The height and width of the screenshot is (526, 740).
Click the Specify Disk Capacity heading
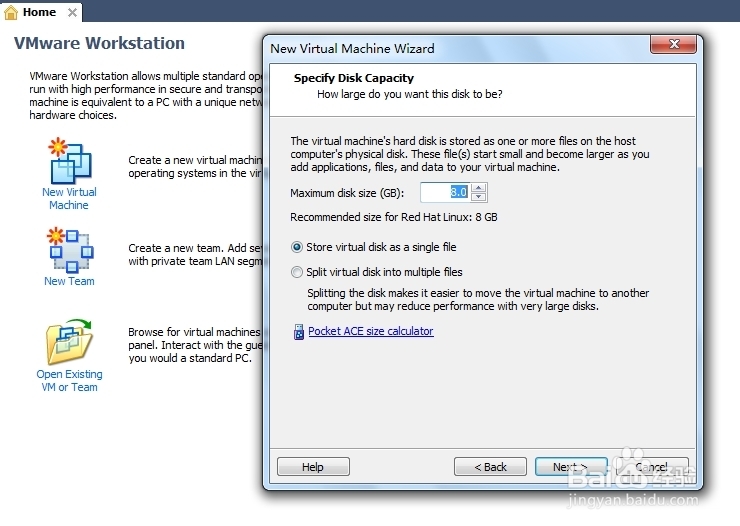click(x=353, y=78)
